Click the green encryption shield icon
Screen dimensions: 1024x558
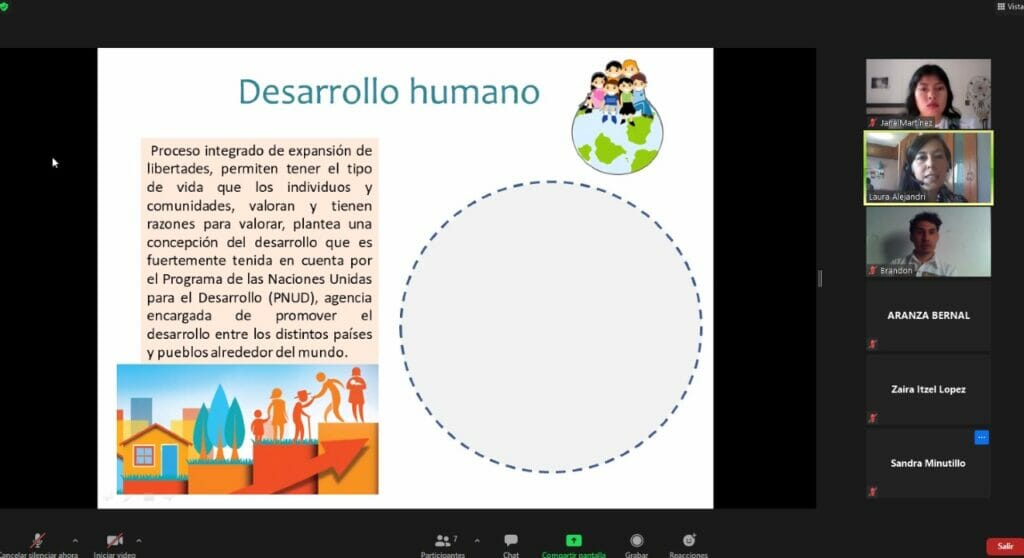[5, 6]
